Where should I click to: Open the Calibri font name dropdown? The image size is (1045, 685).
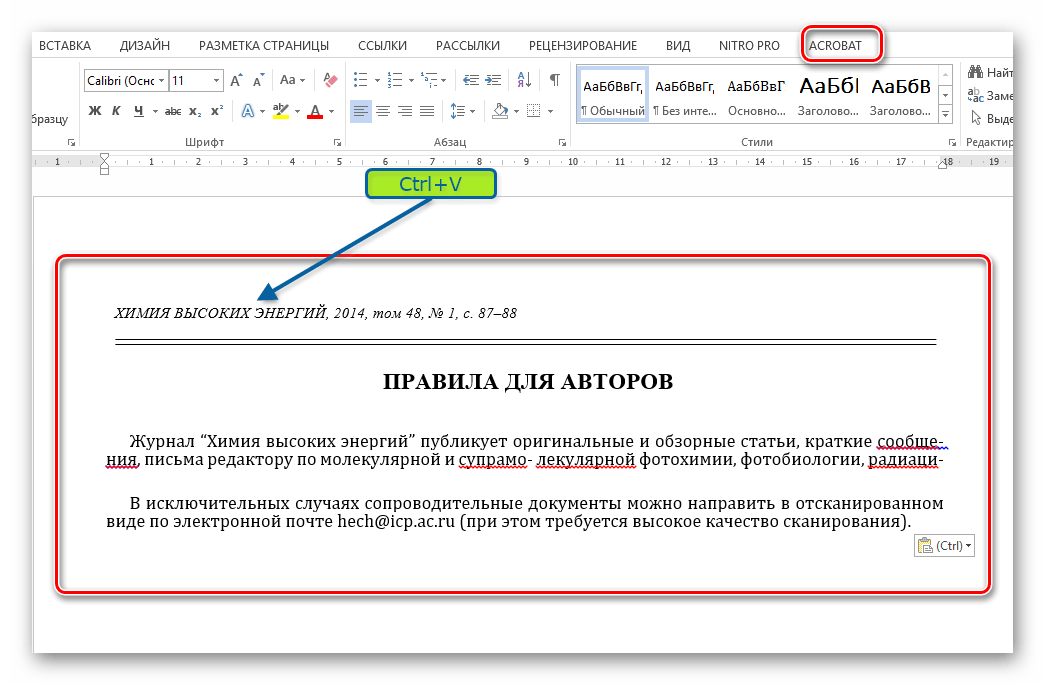tap(160, 80)
